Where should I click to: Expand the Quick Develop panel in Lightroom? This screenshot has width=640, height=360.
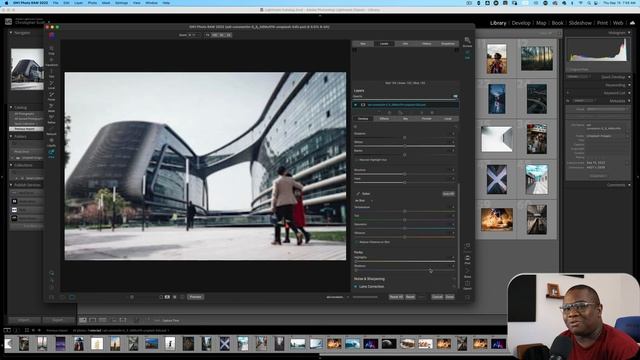(x=629, y=77)
